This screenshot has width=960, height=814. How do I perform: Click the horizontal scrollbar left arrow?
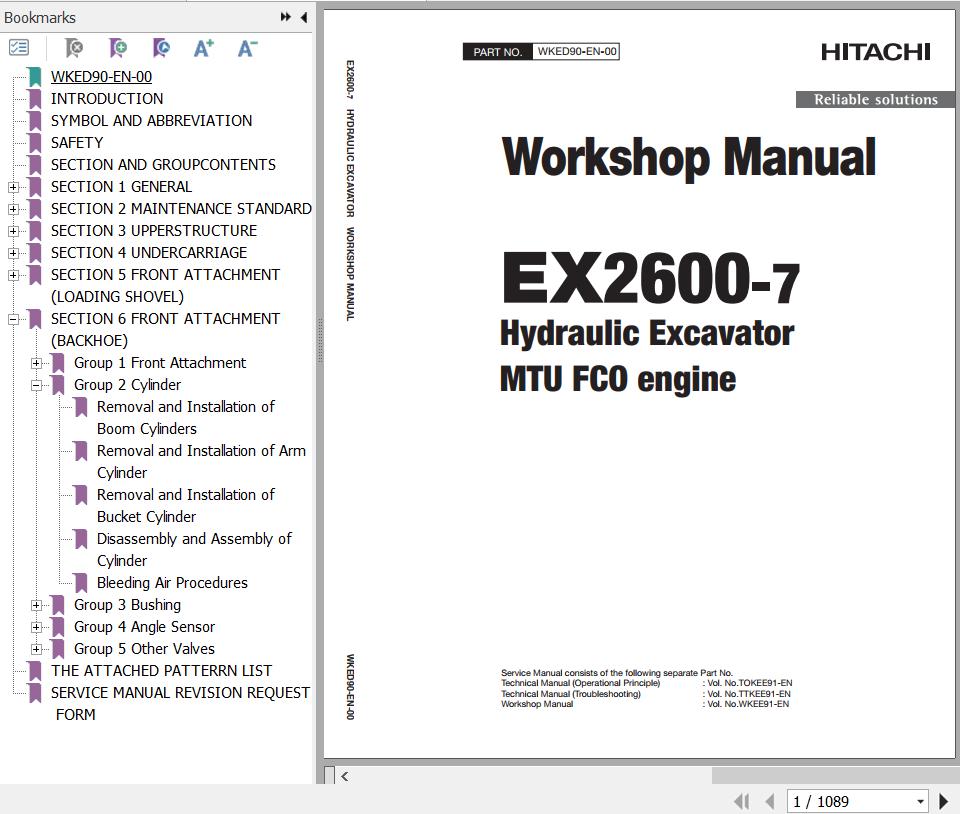[345, 776]
